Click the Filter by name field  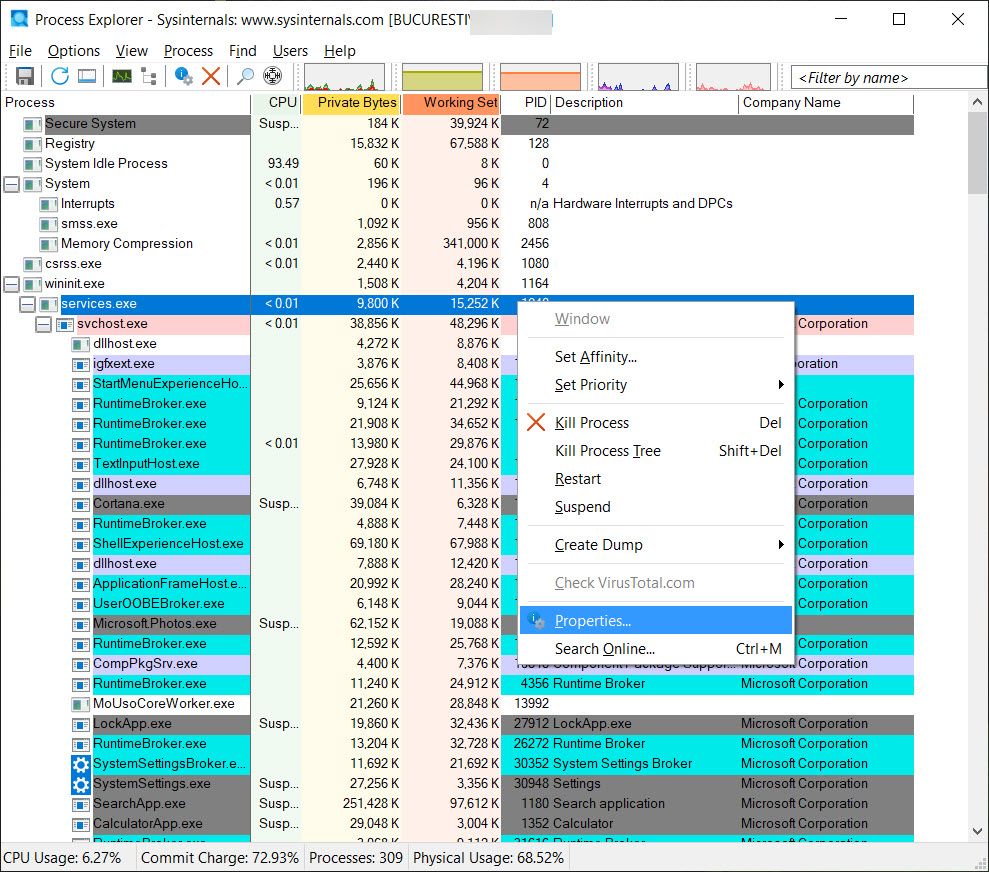pos(888,78)
